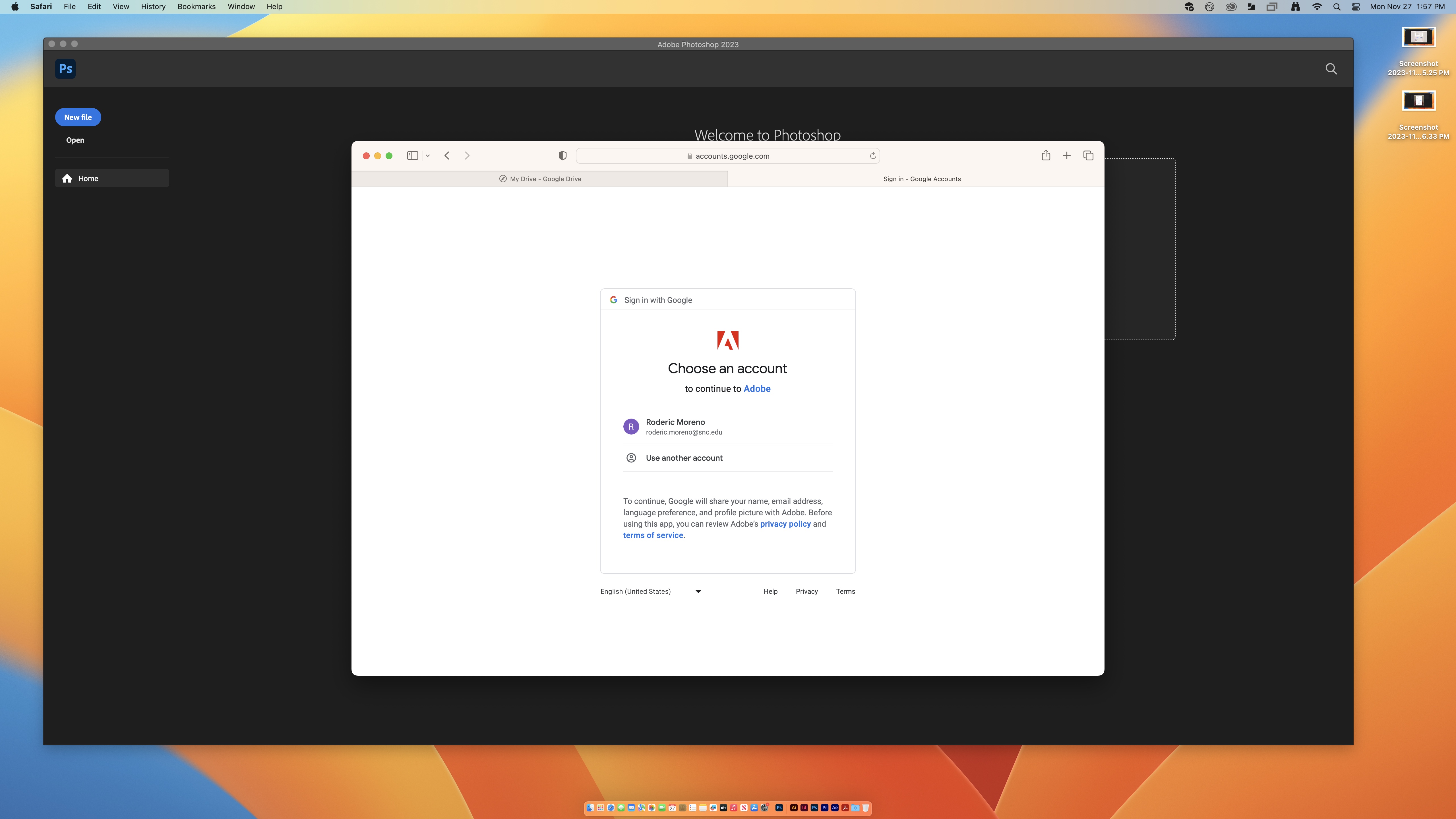1456x819 pixels.
Task: Open Spotlight search from the menu bar
Action: [1337, 7]
